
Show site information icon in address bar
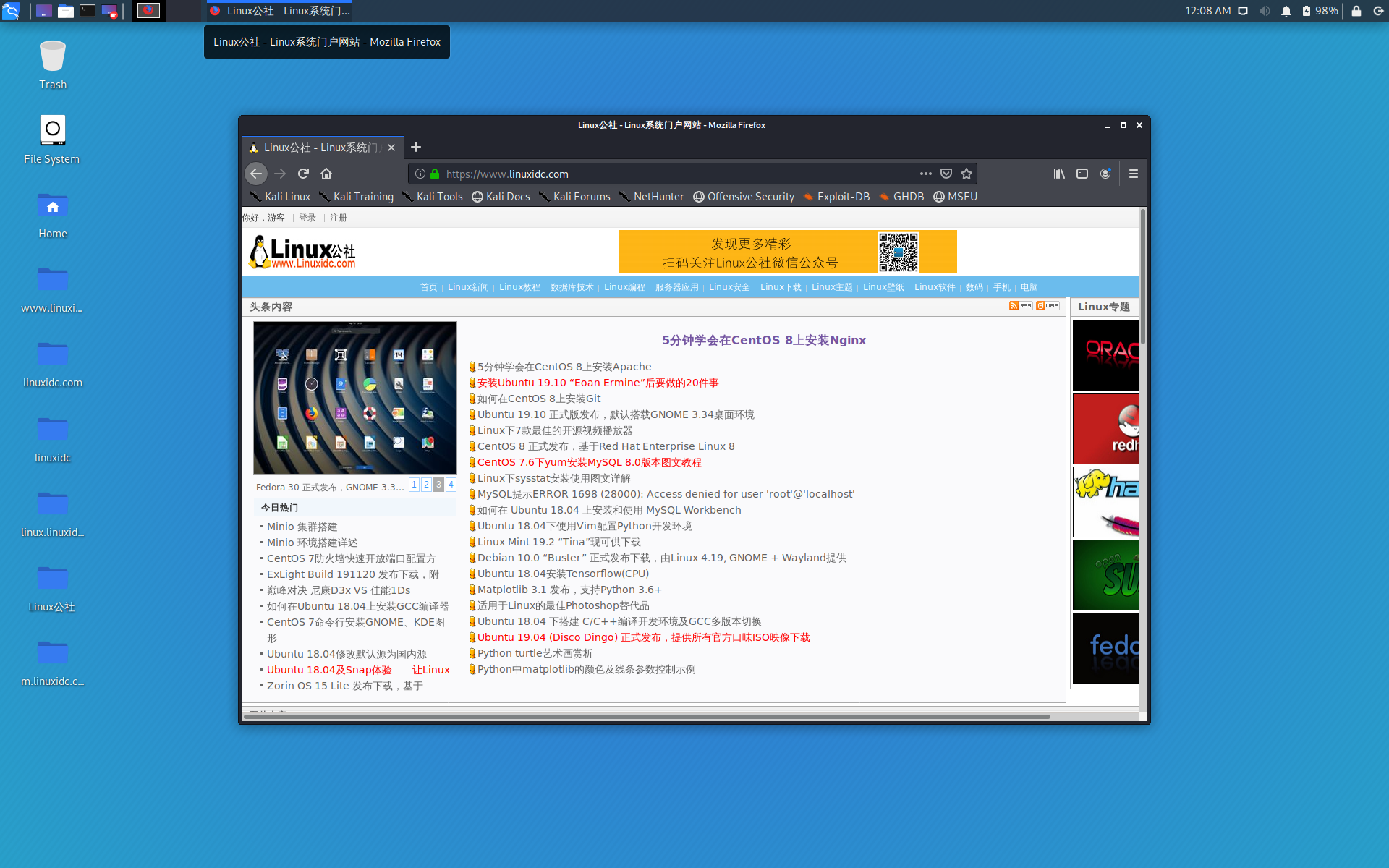click(420, 174)
